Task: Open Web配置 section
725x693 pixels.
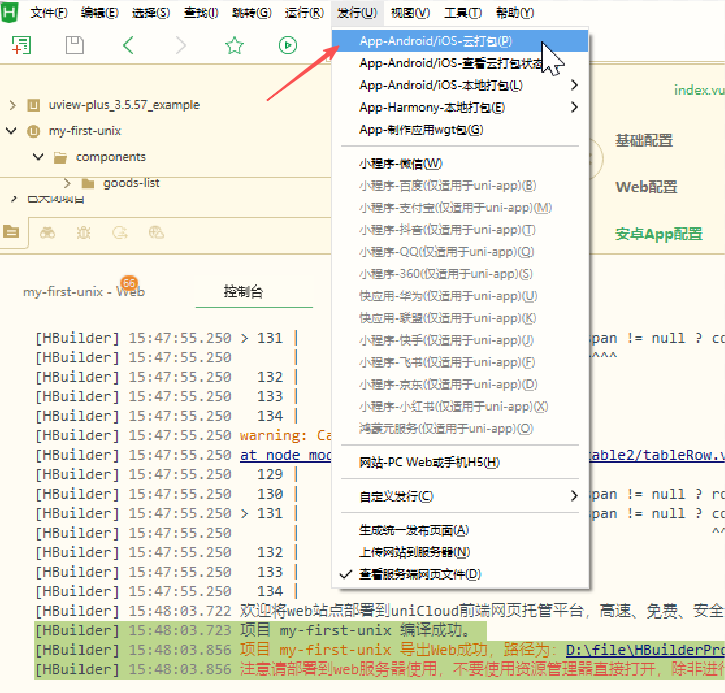Action: click(646, 187)
